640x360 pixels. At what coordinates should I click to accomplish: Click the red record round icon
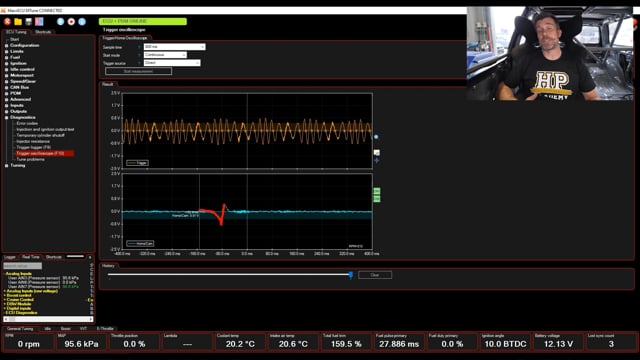tap(71, 22)
